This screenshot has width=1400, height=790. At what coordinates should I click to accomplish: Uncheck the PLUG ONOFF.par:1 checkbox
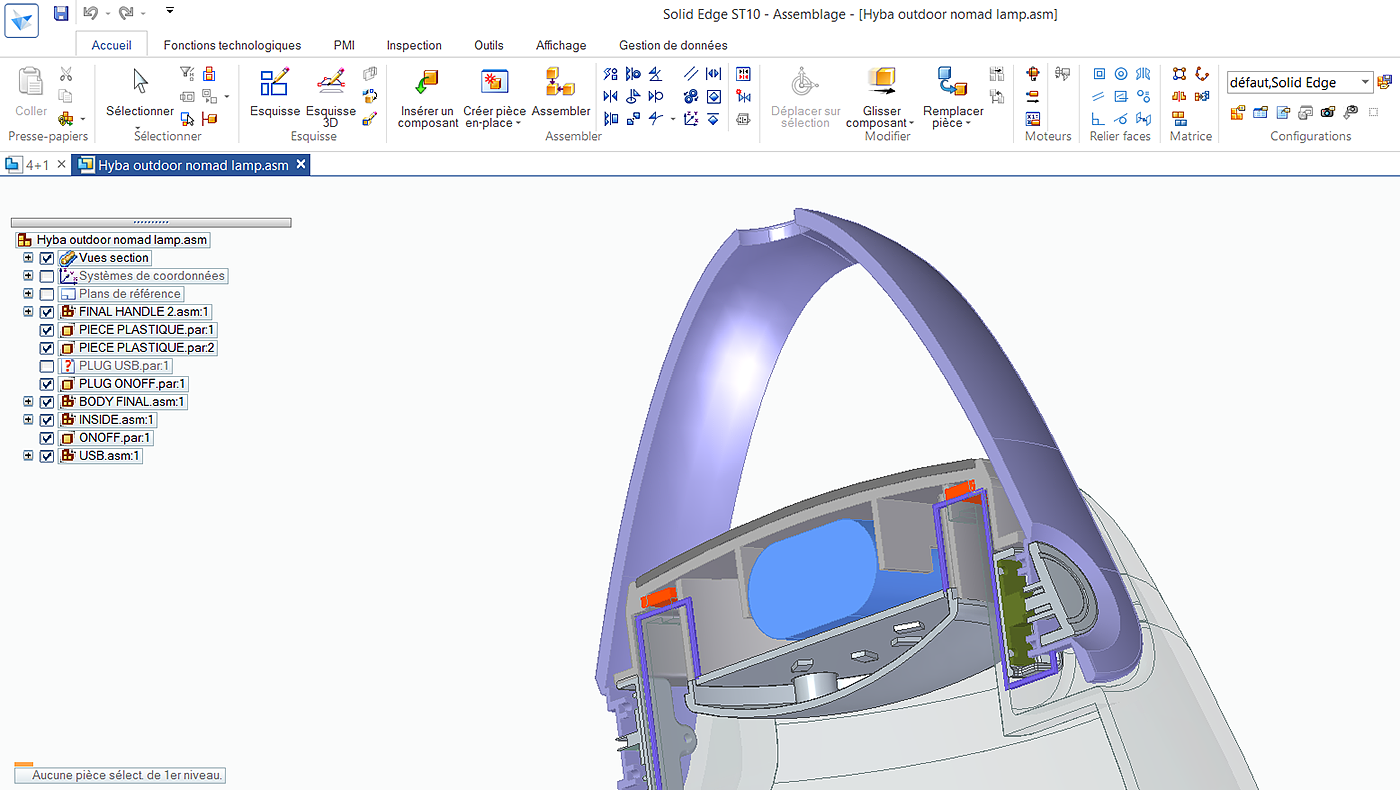point(47,384)
